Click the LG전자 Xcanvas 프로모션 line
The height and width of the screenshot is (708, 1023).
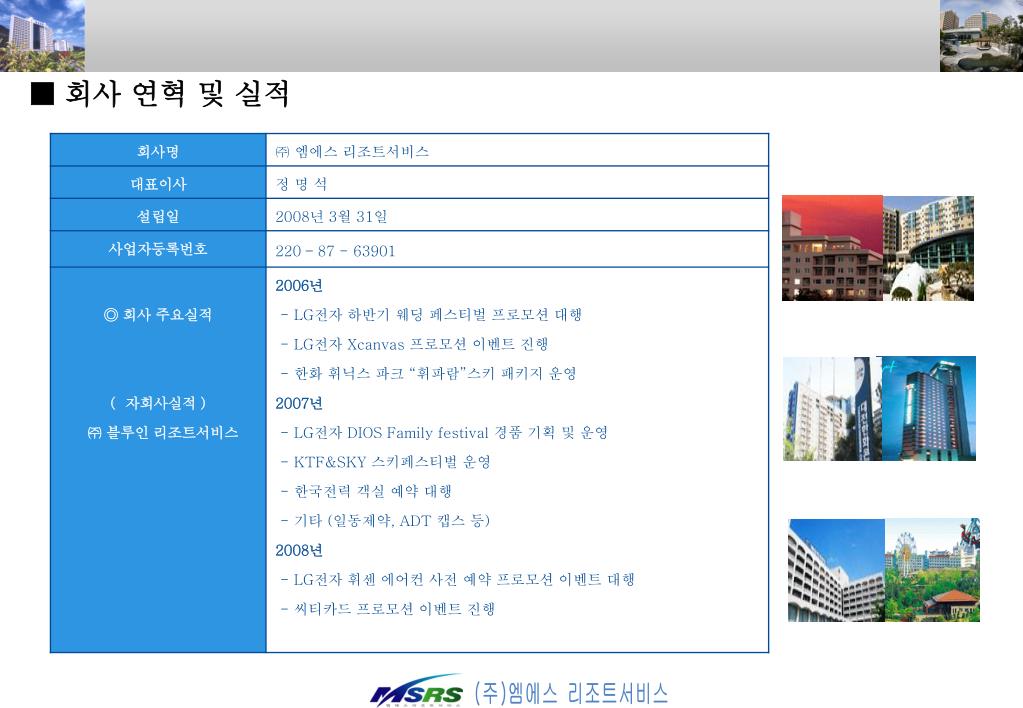pos(414,344)
